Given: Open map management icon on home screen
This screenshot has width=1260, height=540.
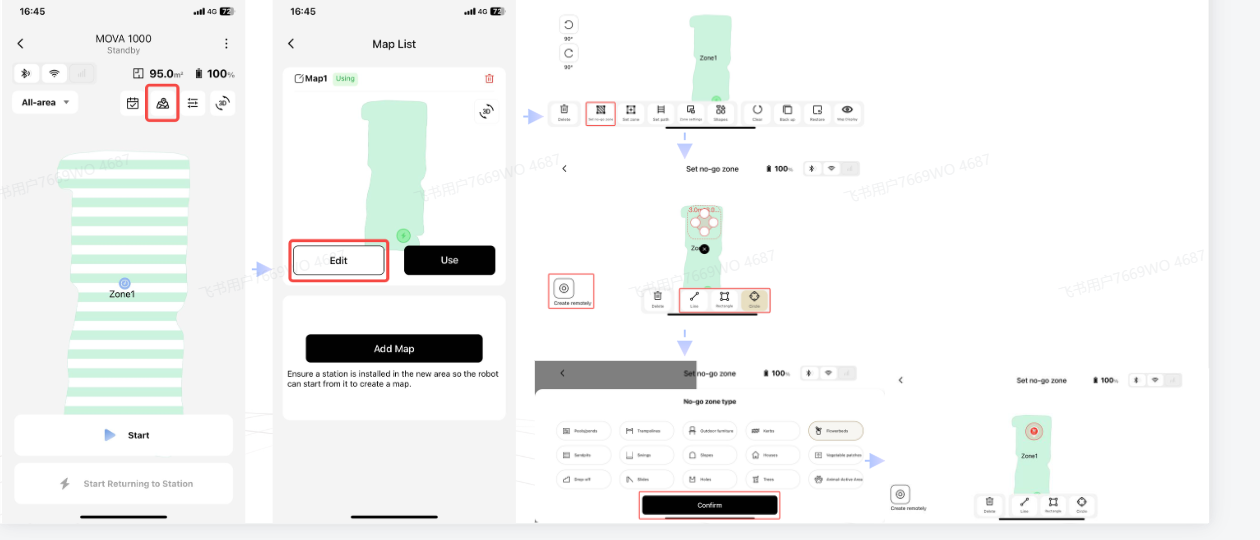Looking at the screenshot, I should (x=162, y=103).
